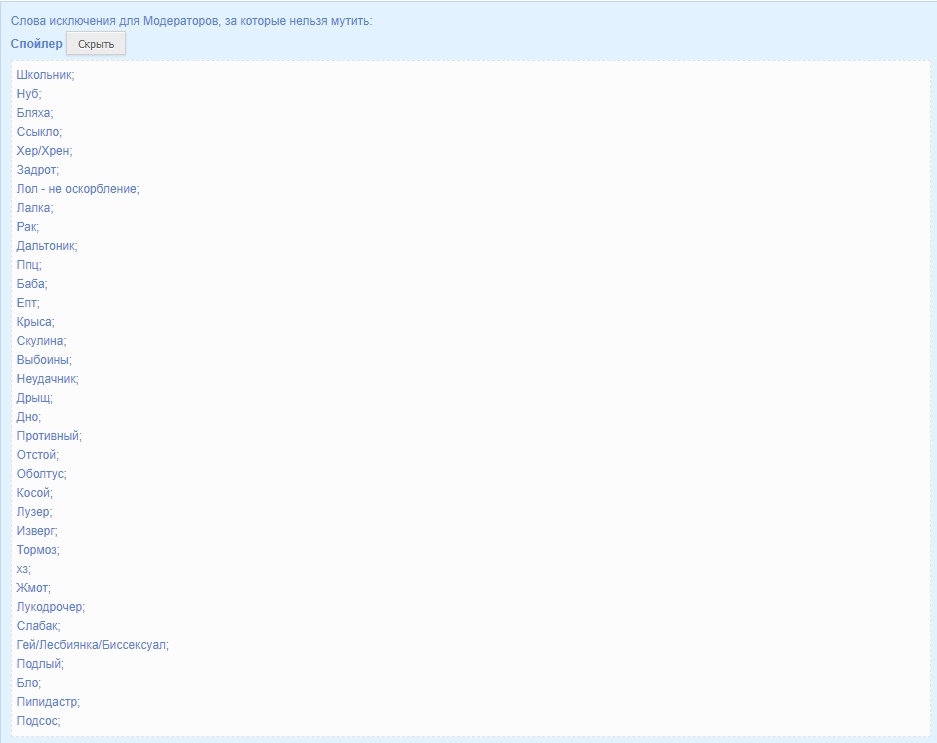Select the word Отстой
Screen dimensions: 937x743
click(x=38, y=455)
